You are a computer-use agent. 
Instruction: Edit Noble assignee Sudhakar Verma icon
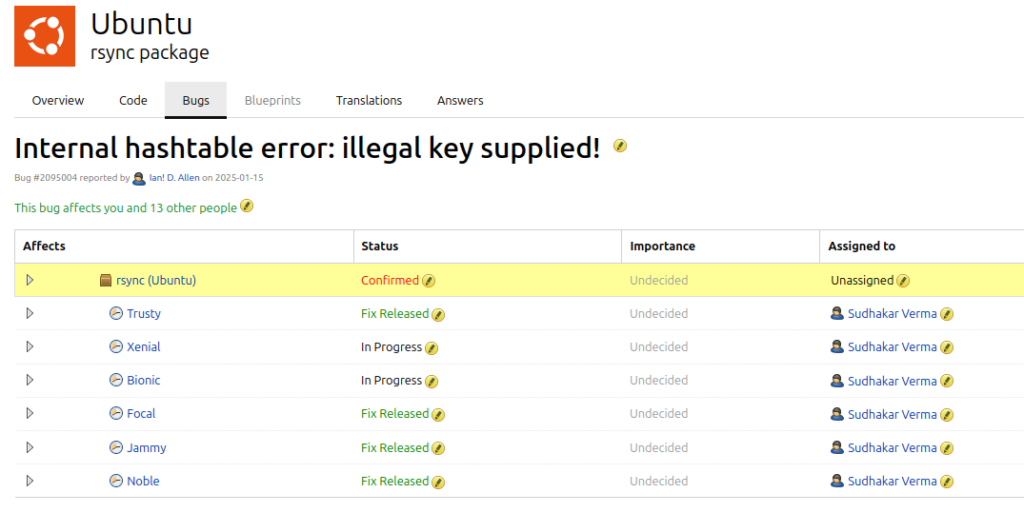pyautogui.click(x=947, y=482)
